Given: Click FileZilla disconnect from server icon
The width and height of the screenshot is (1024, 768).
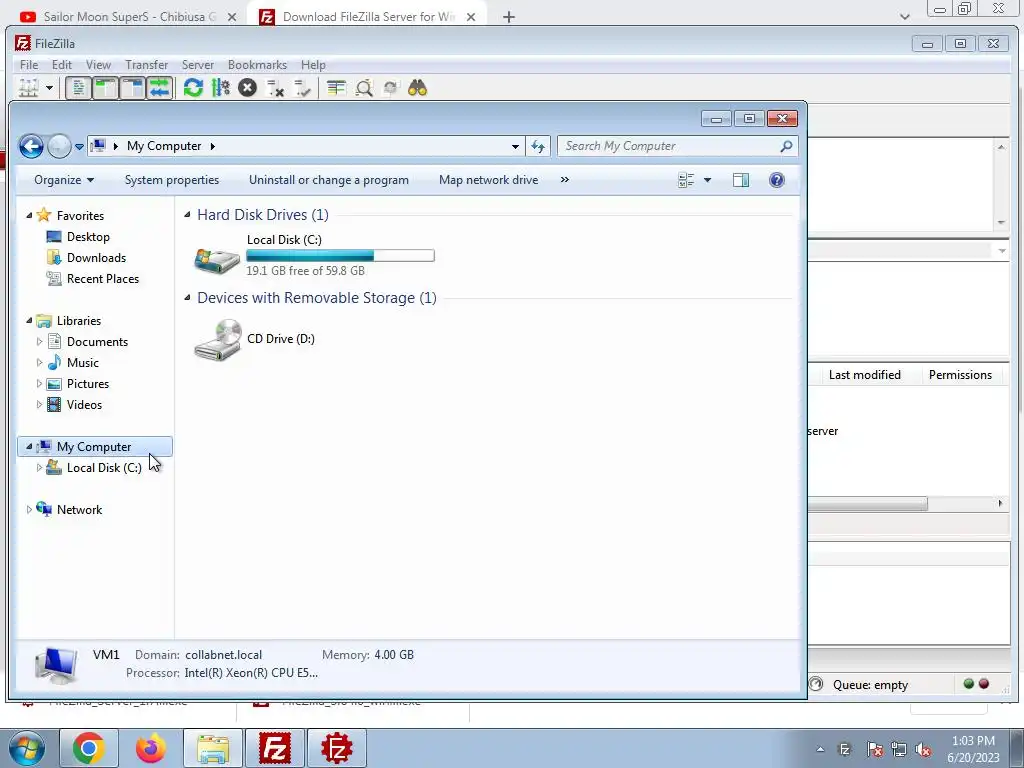Looking at the screenshot, I should pyautogui.click(x=275, y=88).
